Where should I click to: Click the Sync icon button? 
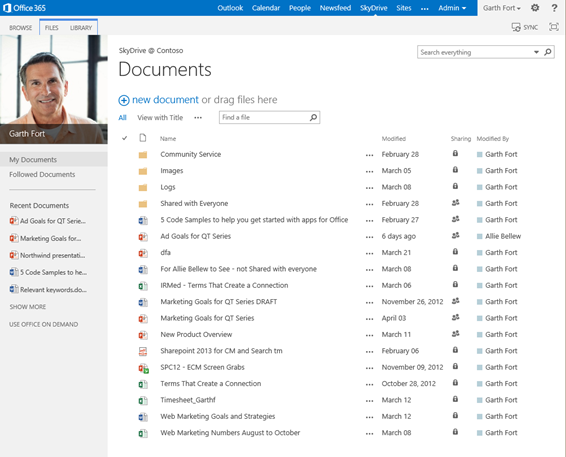point(516,27)
